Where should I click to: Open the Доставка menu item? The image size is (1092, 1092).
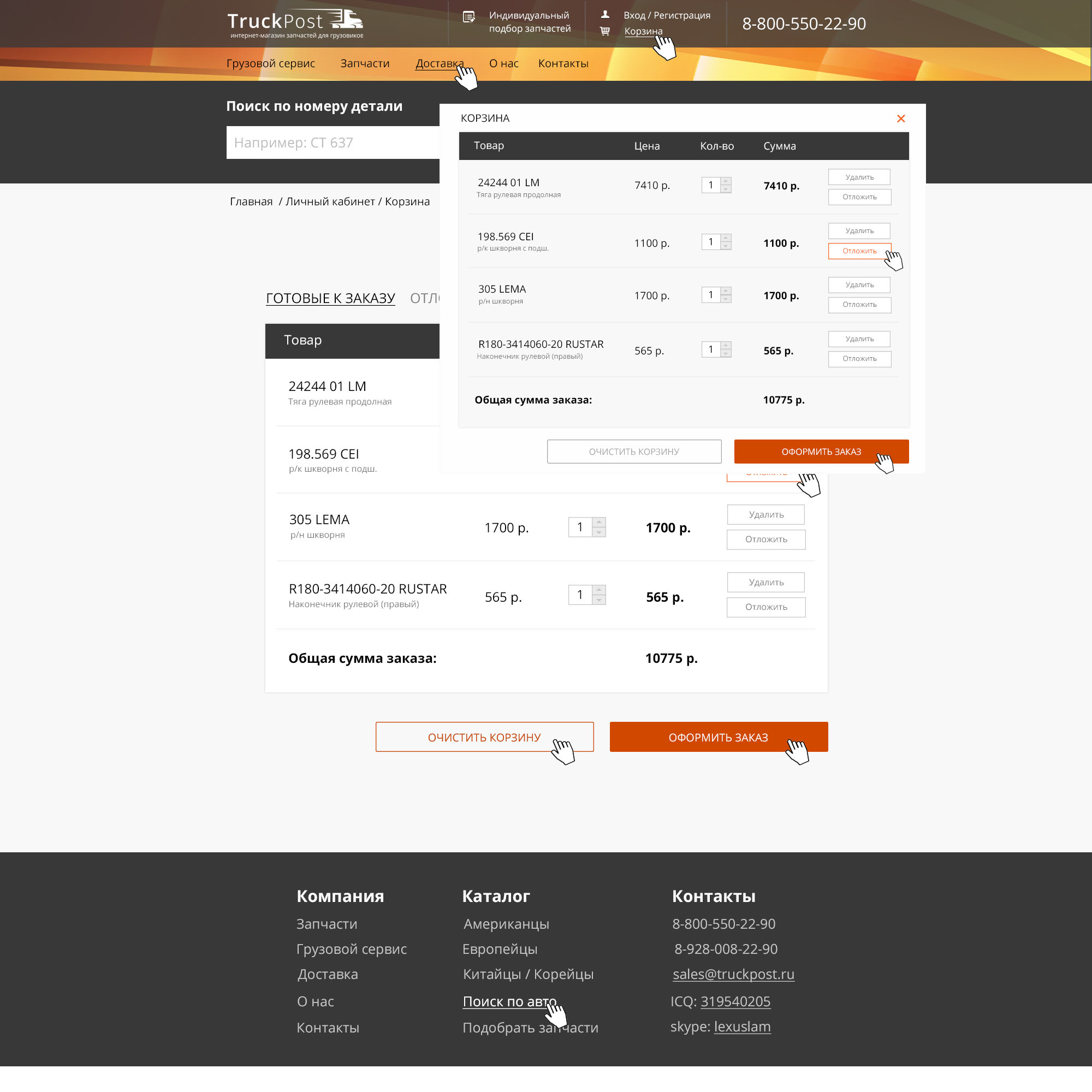pyautogui.click(x=439, y=63)
